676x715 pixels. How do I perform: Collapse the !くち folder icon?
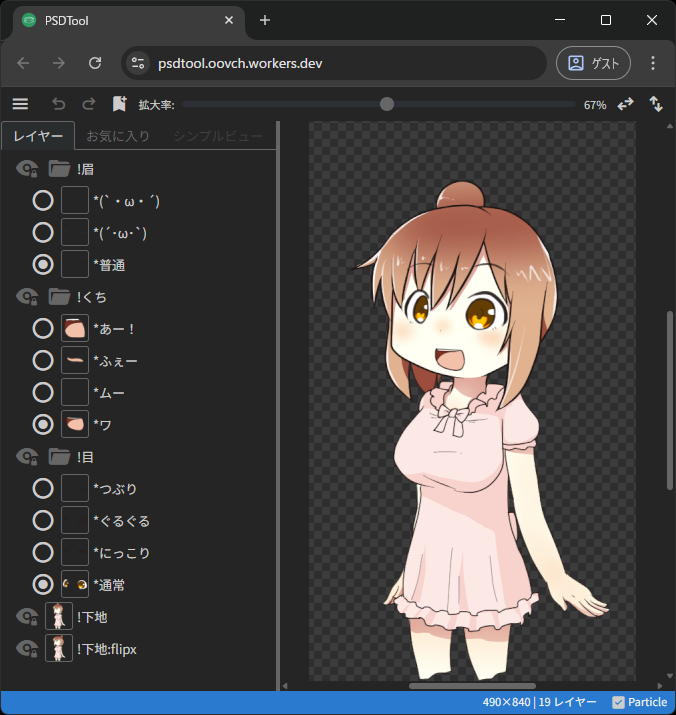(x=59, y=297)
